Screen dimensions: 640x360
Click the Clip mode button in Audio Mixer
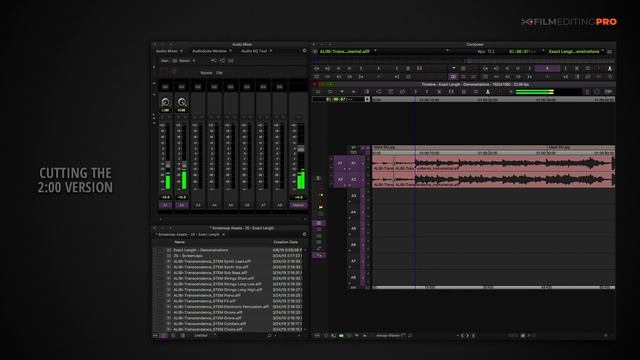pos(219,73)
